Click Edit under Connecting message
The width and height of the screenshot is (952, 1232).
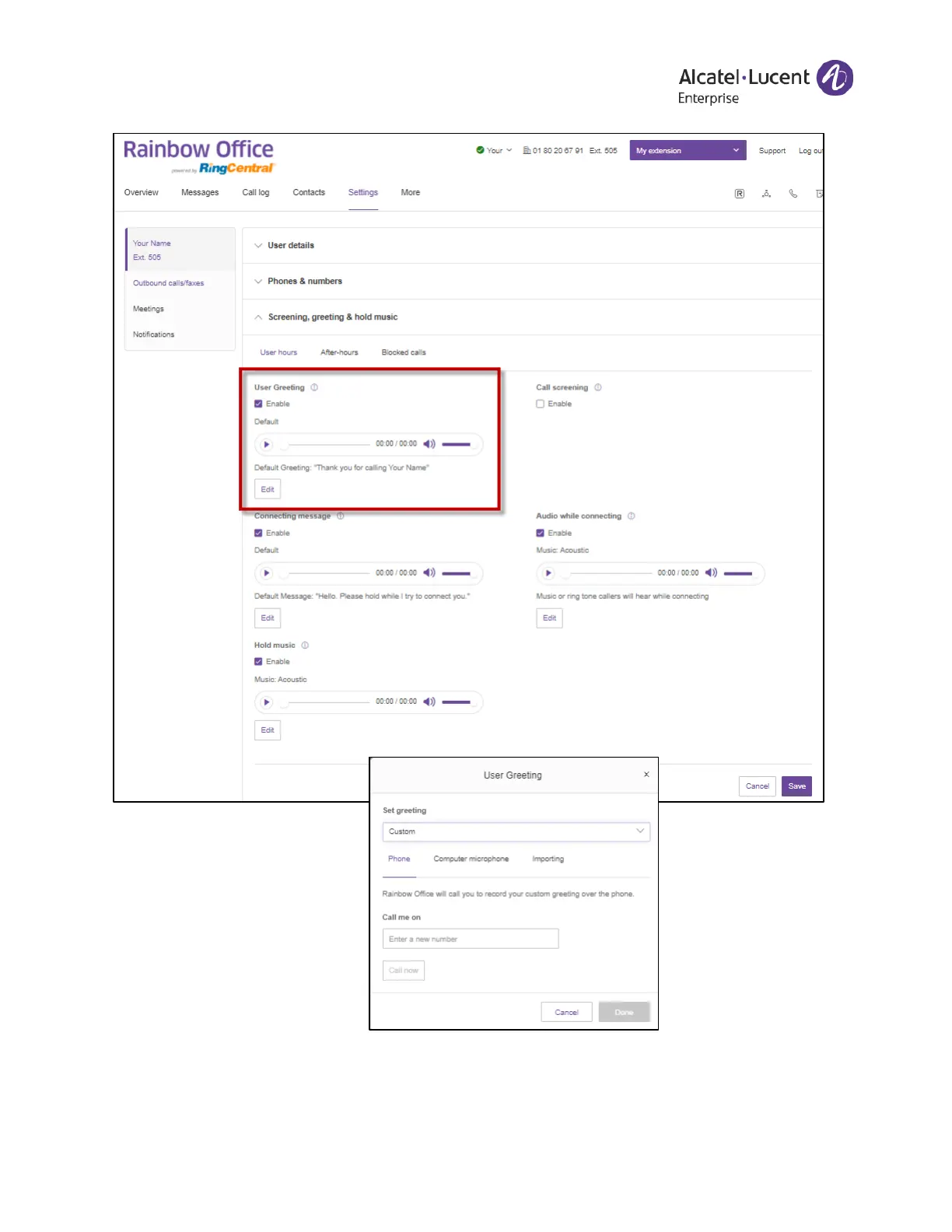[x=268, y=618]
